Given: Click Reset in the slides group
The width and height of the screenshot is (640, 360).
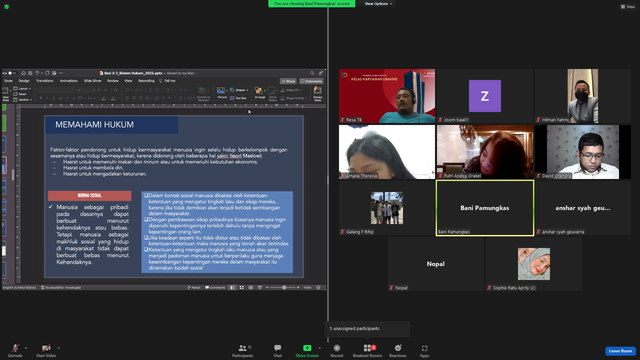Looking at the screenshot, I should click(x=20, y=94).
